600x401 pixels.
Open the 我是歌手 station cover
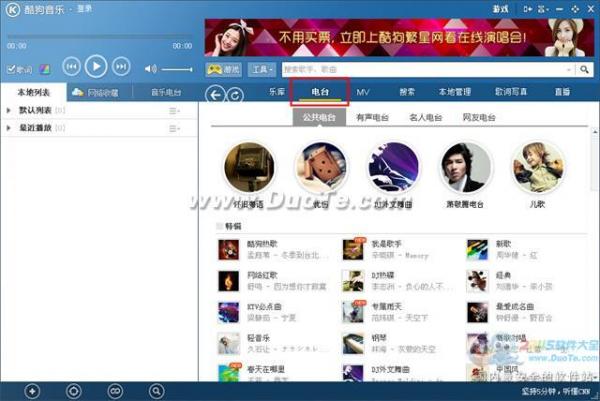click(353, 249)
